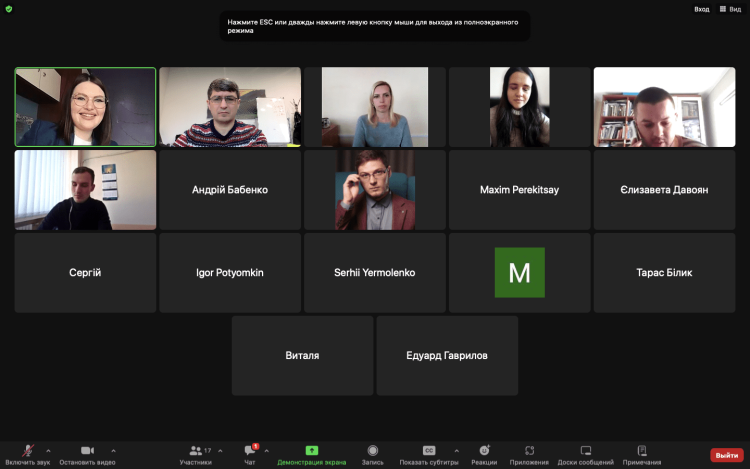Start Демонстрация экрана screen sharing
This screenshot has width=750, height=469.
tap(311, 455)
